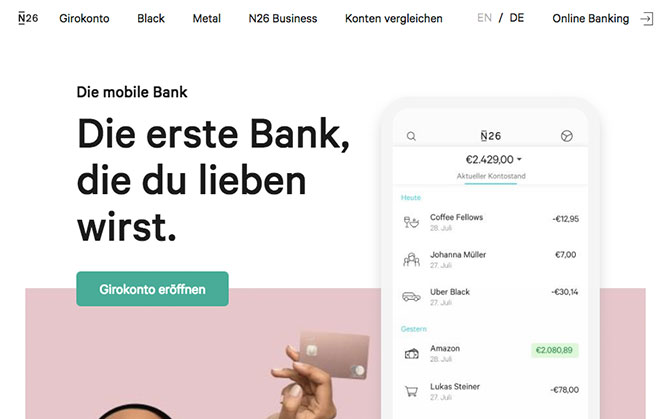Select the Coffee Fellows food and drink icon
The image size is (668, 419).
(411, 222)
